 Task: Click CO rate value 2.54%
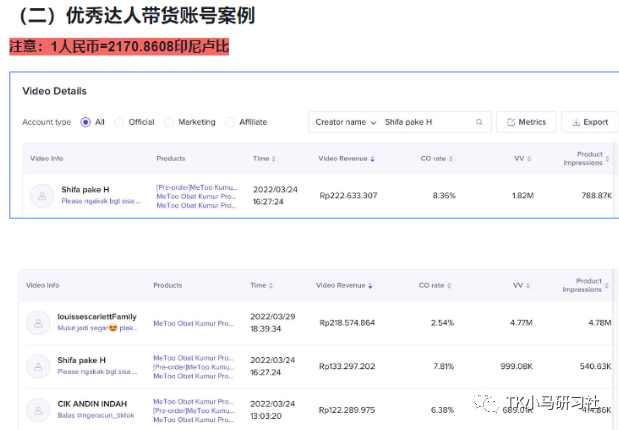(x=442, y=323)
